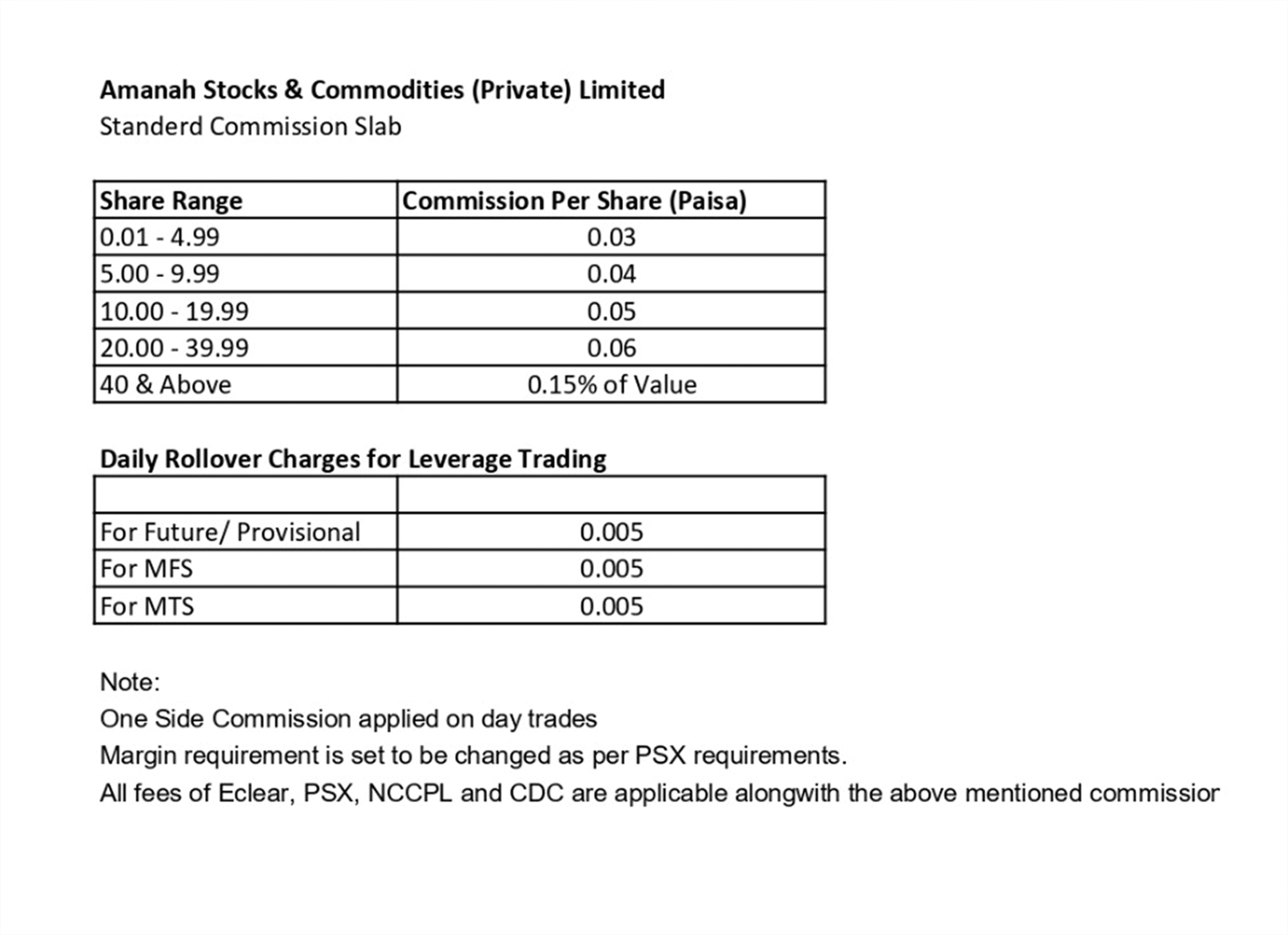Click the 20.00 - 39.99 range cell
The height and width of the screenshot is (935, 1288).
[175, 348]
